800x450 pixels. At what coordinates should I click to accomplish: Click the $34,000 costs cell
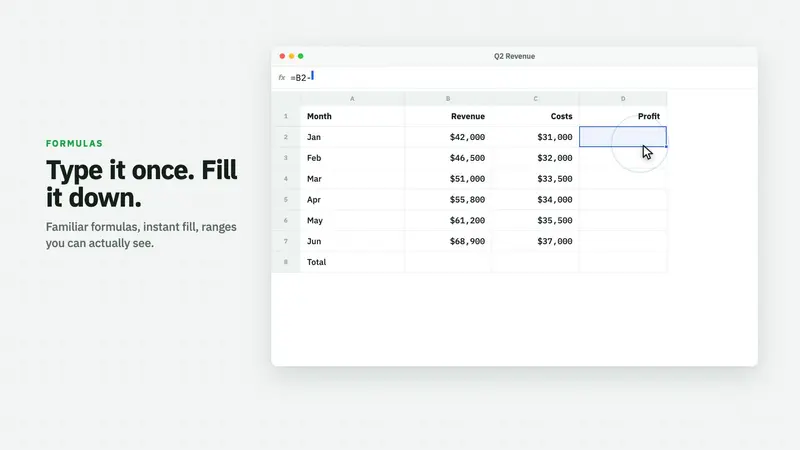(536, 199)
